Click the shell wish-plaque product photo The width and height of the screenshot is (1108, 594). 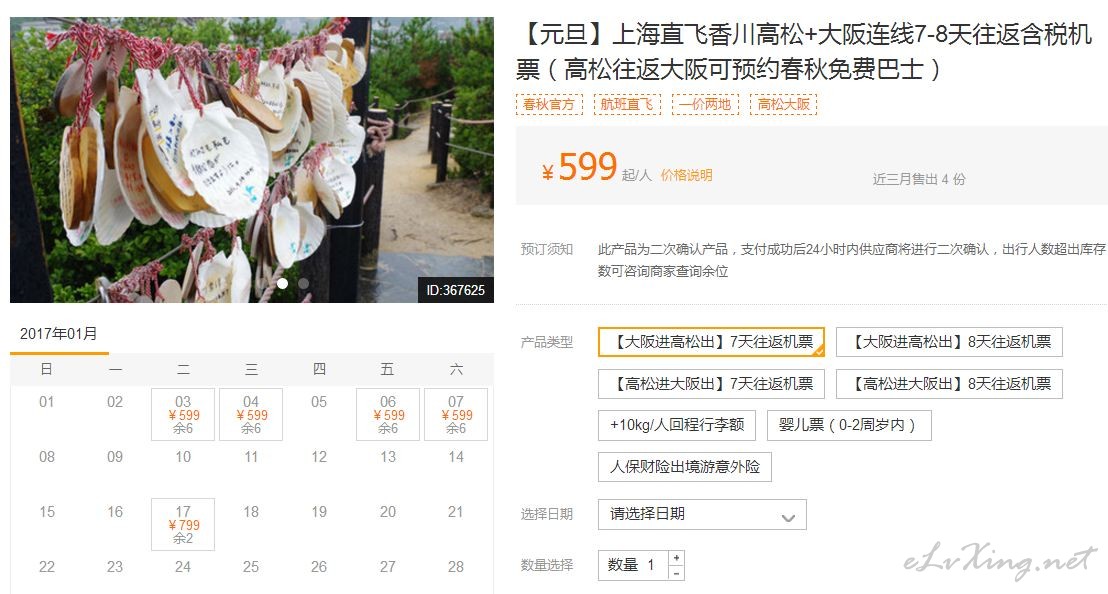pyautogui.click(x=252, y=160)
